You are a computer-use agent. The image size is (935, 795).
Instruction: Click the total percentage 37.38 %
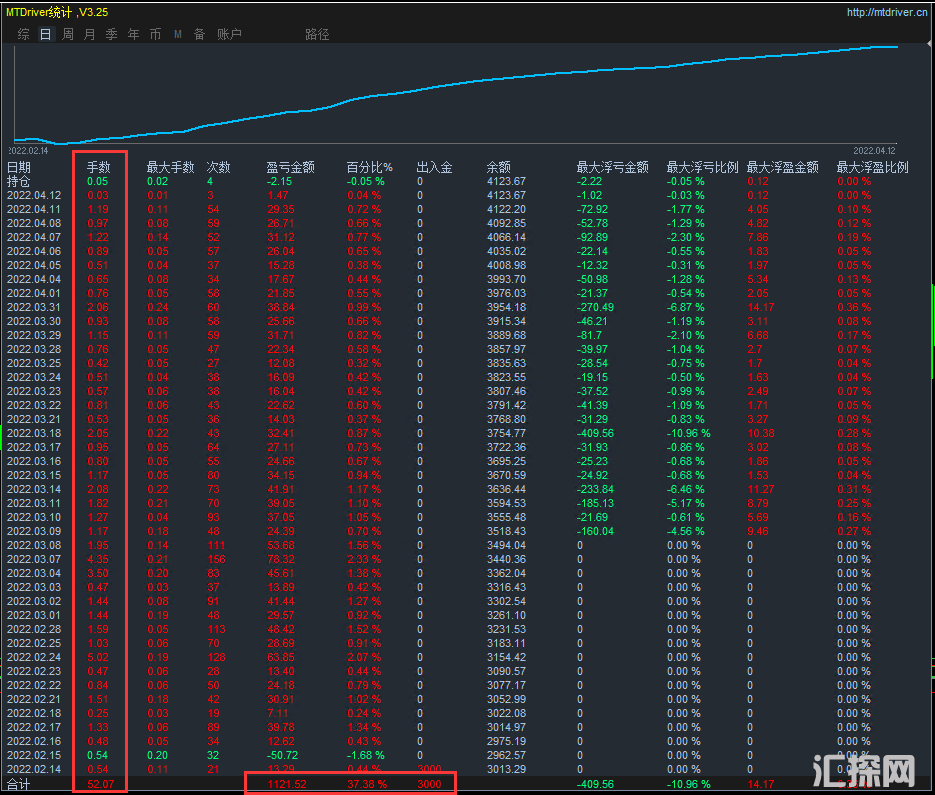tap(367, 784)
